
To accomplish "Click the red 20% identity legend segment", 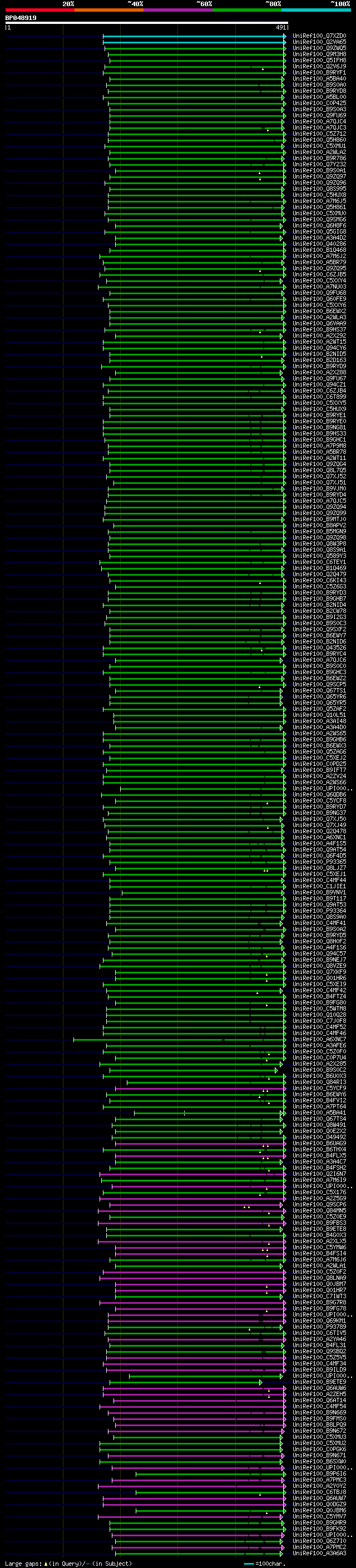I will click(x=39, y=10).
